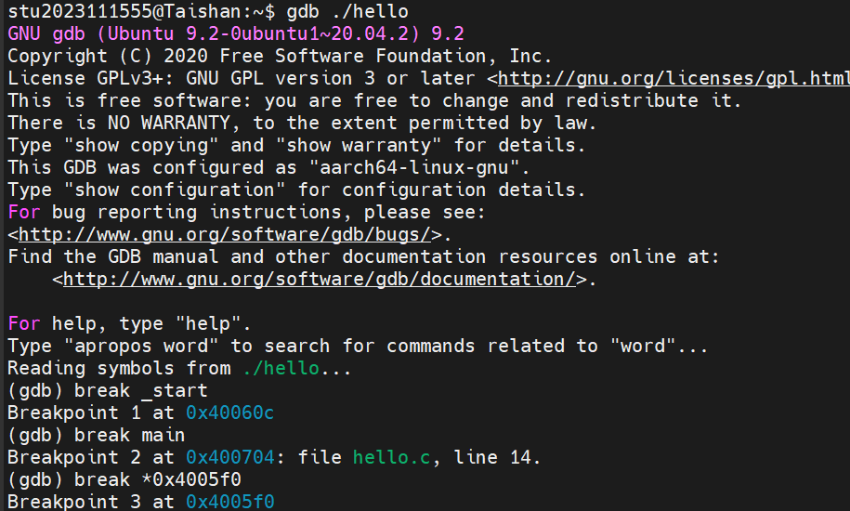Screen dimensions: 850x511
Task: Click the 'There is NO WARRANTY' line
Action: pos(301,123)
